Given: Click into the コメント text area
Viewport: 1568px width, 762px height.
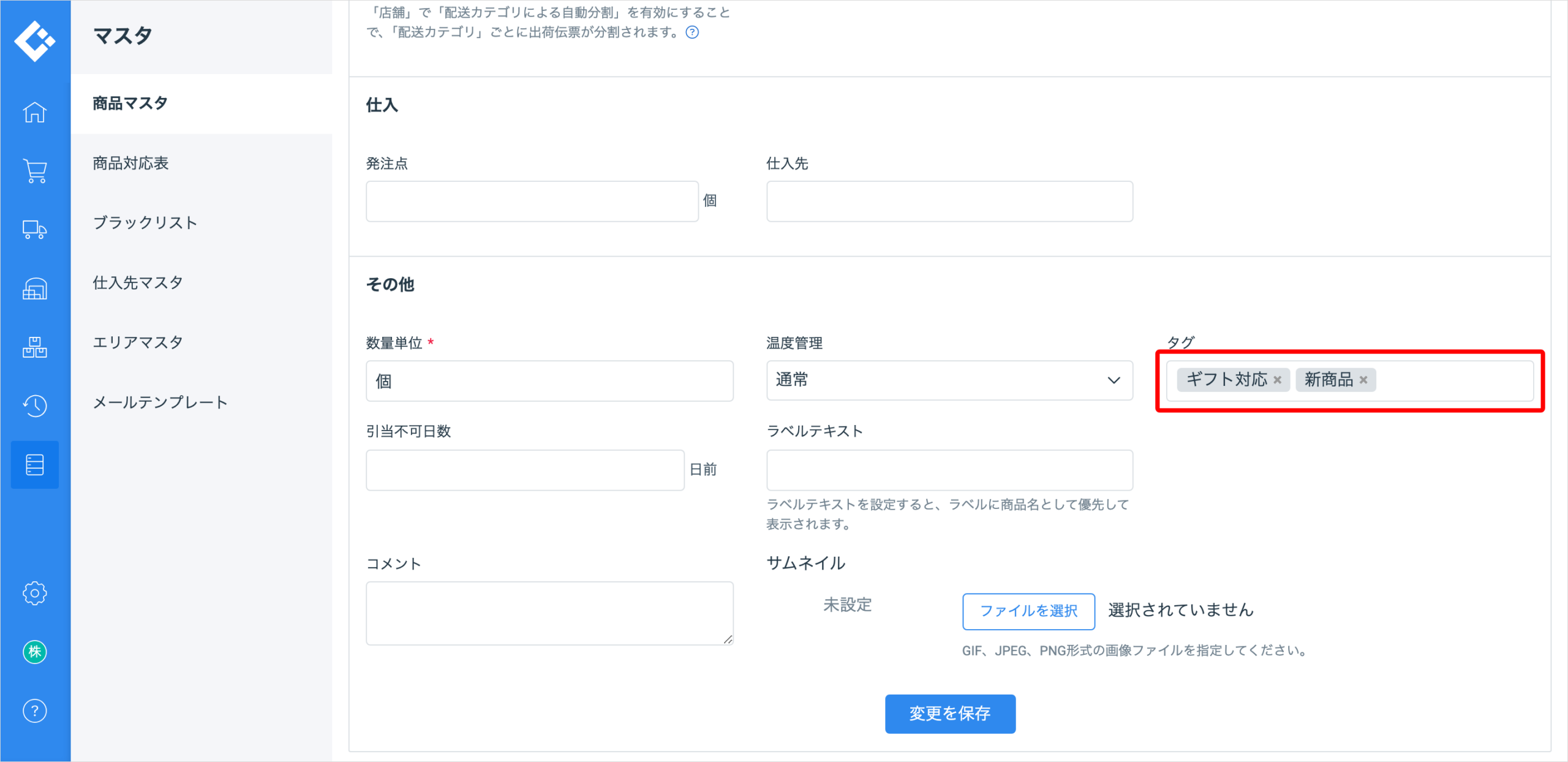Looking at the screenshot, I should (549, 613).
